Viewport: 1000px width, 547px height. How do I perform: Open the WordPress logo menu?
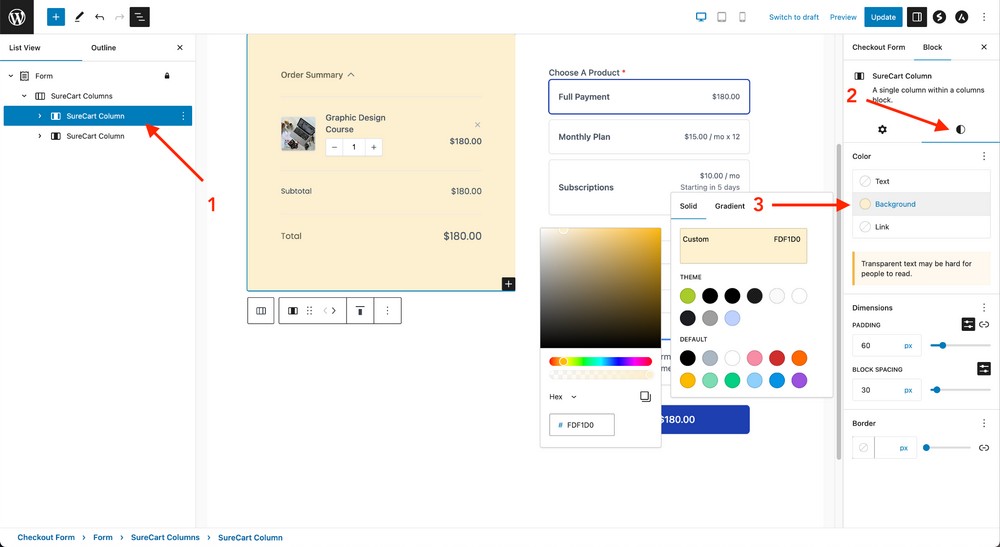[17, 17]
